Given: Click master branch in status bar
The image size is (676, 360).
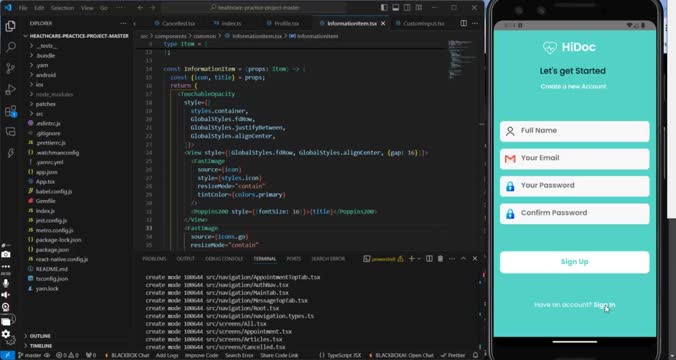Looking at the screenshot, I should [30, 356].
